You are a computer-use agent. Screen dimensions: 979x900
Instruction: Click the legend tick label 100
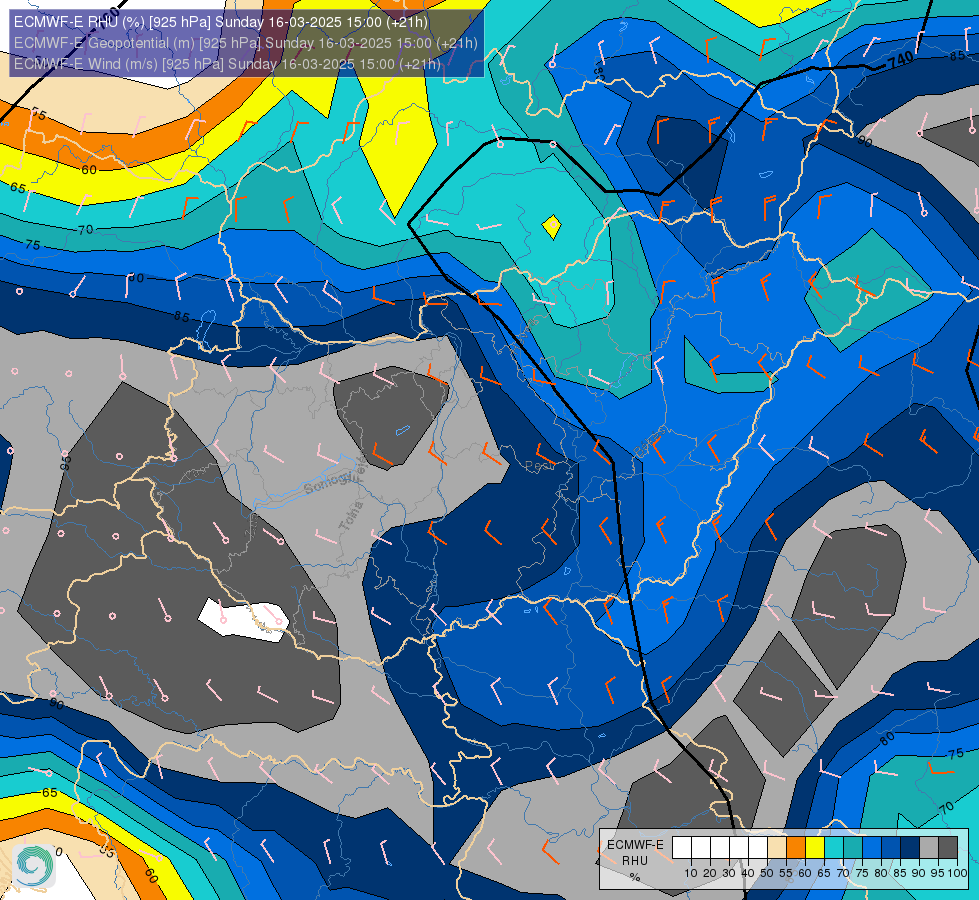point(958,873)
